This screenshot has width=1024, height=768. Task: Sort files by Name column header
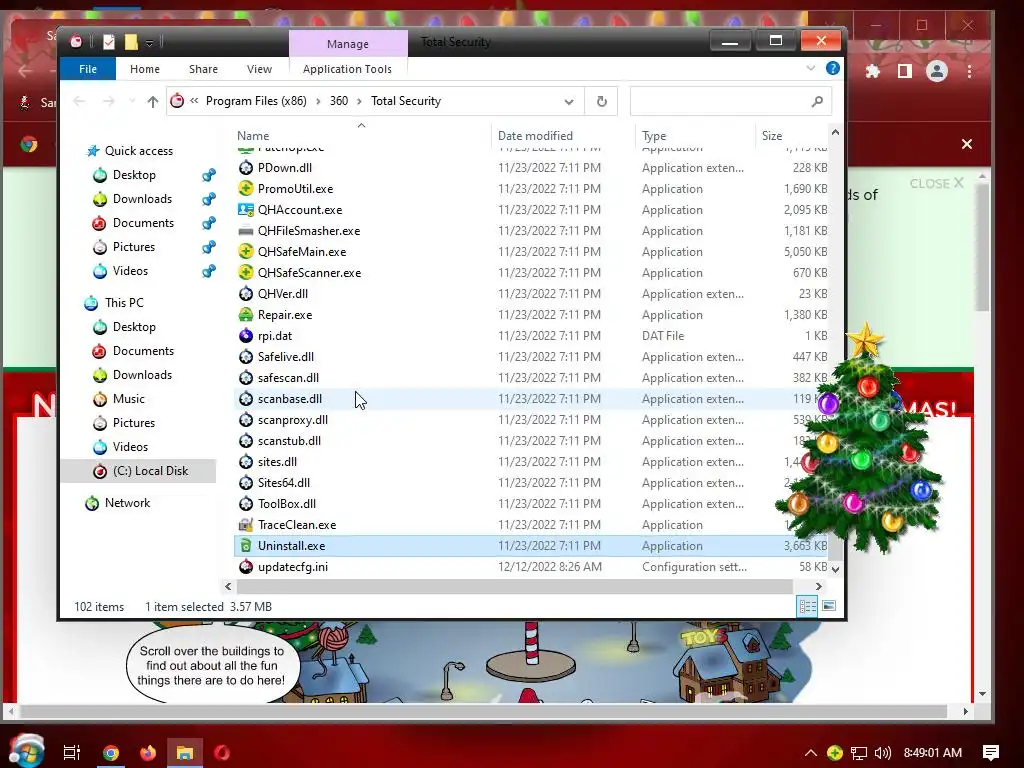[253, 136]
